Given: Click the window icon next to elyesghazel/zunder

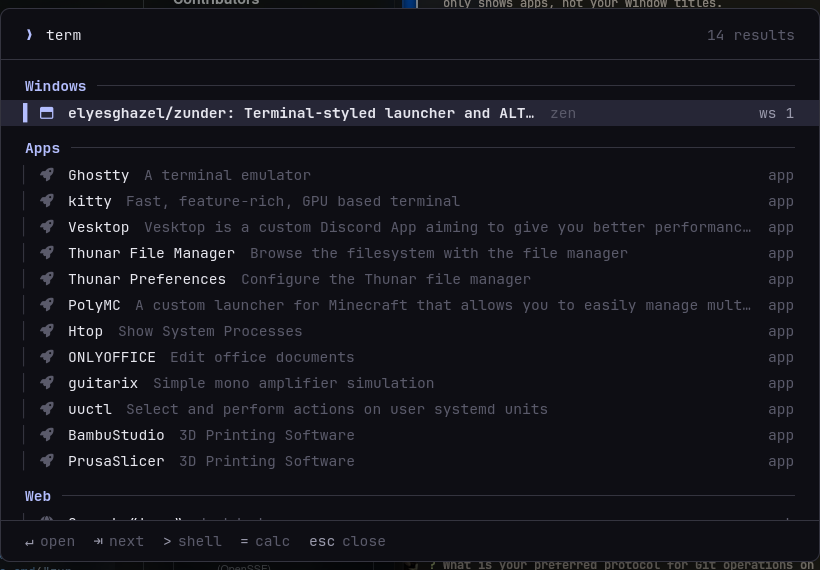Looking at the screenshot, I should coord(47,113).
